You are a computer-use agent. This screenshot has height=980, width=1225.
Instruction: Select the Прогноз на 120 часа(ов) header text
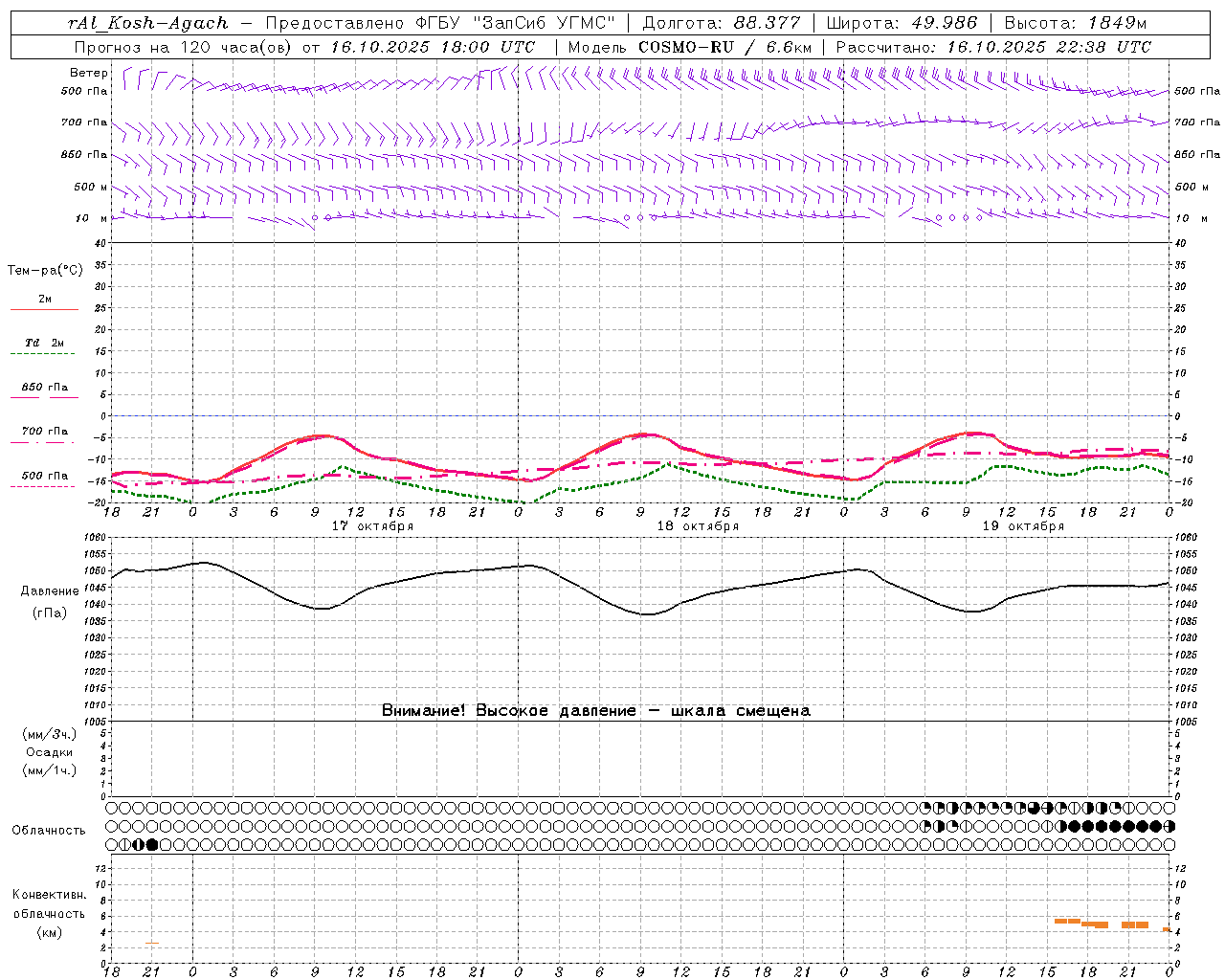pyautogui.click(x=184, y=47)
